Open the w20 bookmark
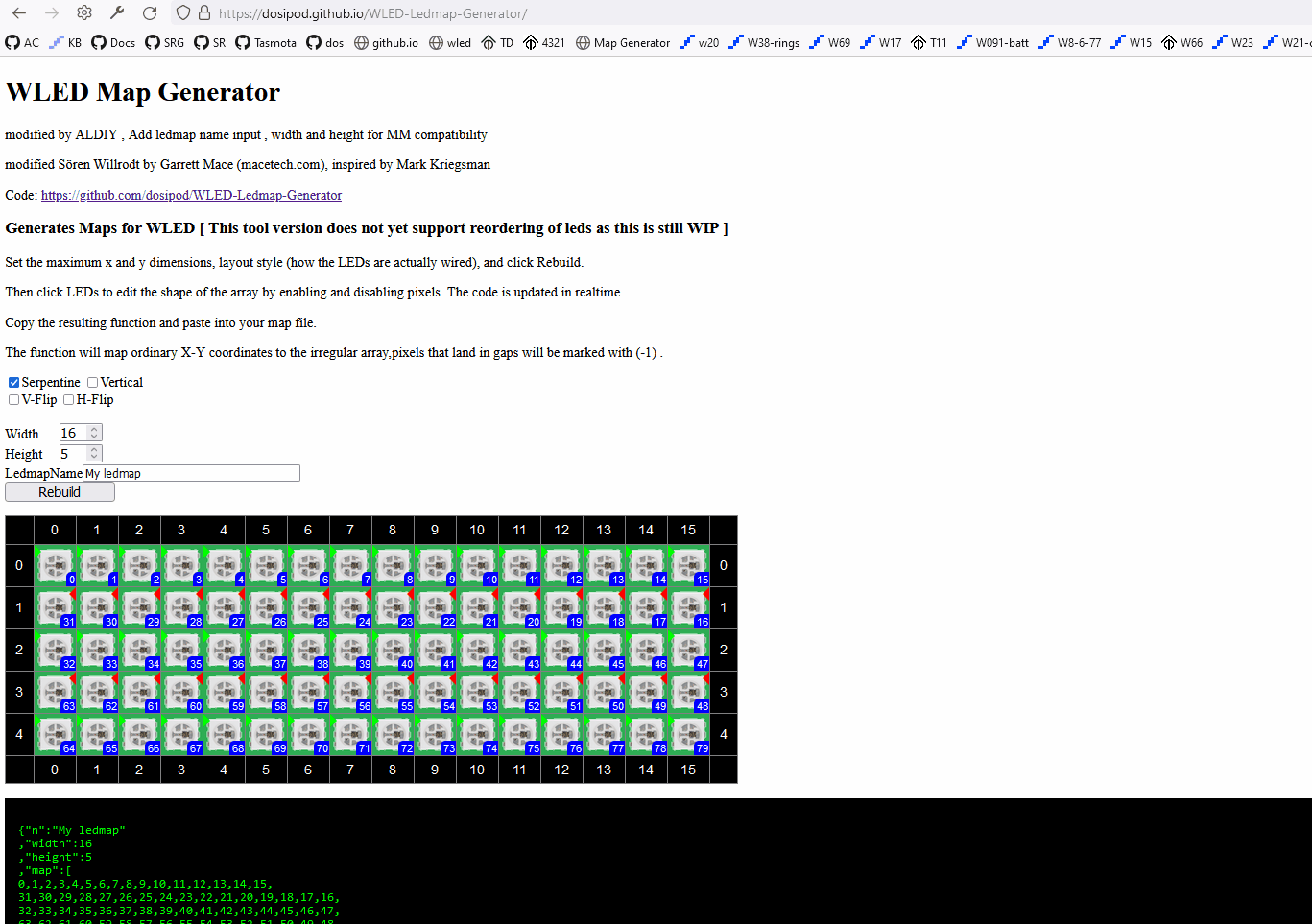The height and width of the screenshot is (924, 1312). 700,42
